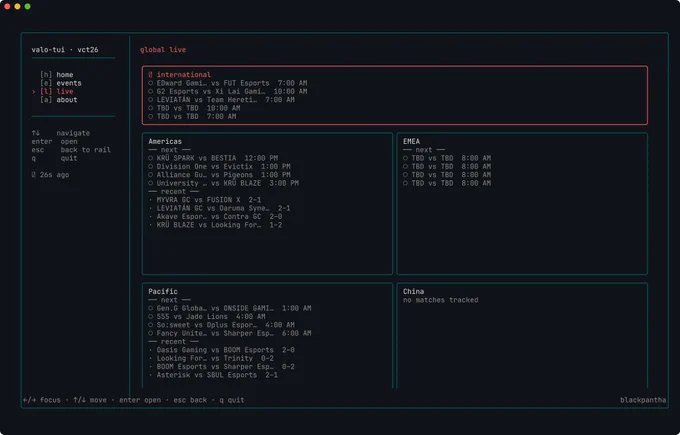Image resolution: width=680 pixels, height=435 pixels.
Task: Open Gen.G Globa… vs ONSIDE GAMI… match
Action: (x=230, y=308)
